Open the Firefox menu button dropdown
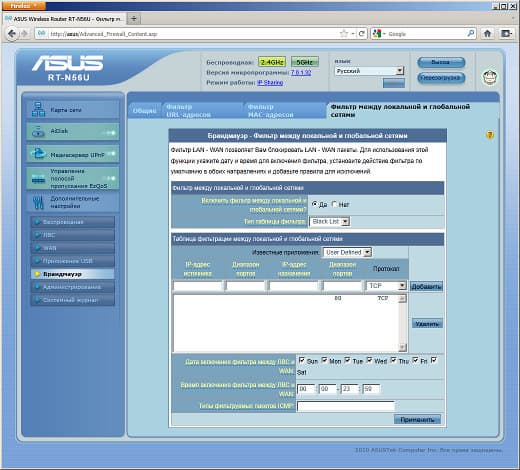This screenshot has height=470, width=520. [x=24, y=6]
